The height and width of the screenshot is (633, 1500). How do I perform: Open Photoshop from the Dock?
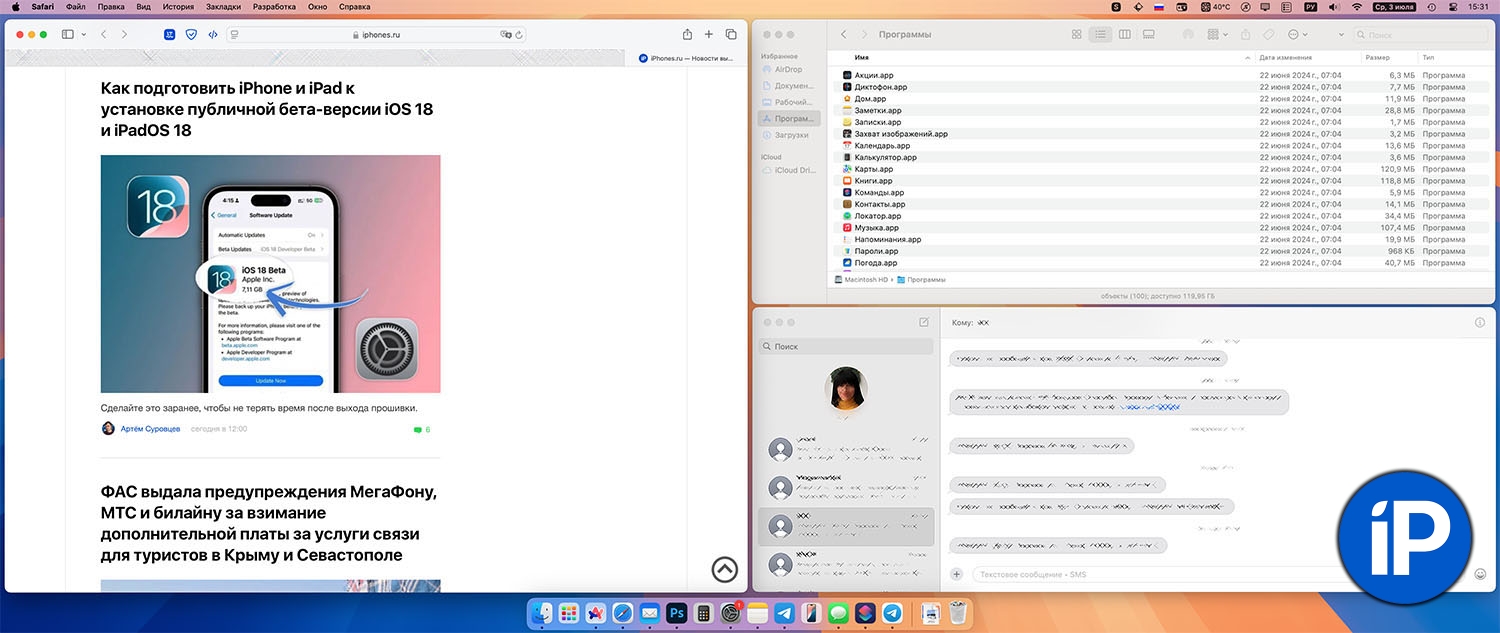pyautogui.click(x=676, y=613)
